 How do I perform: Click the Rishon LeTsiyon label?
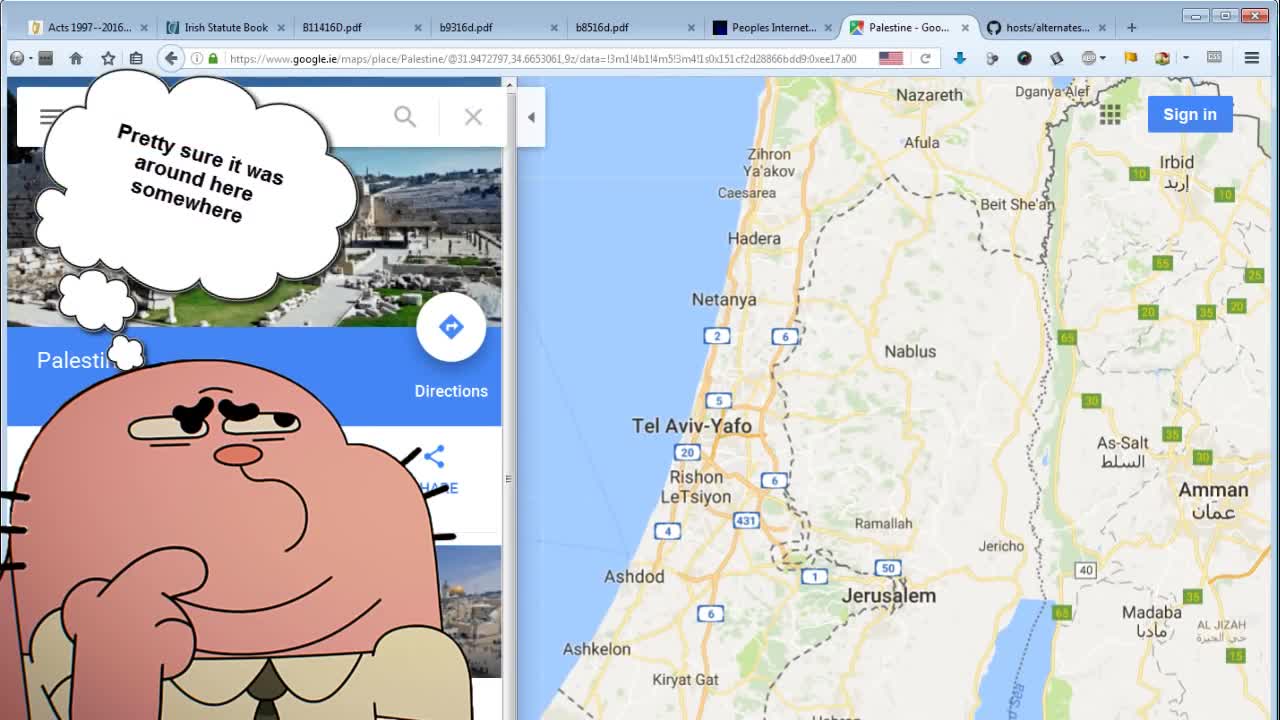[x=697, y=487]
